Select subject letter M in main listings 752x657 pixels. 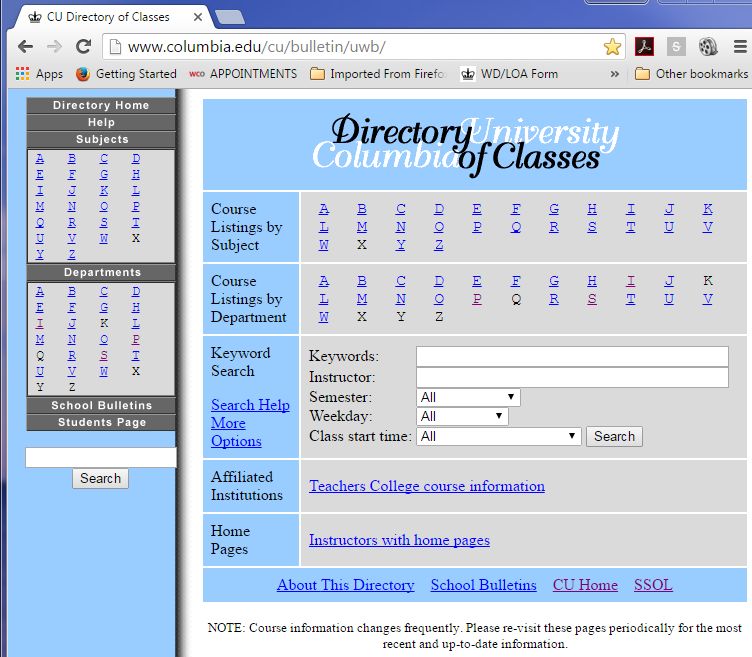(362, 227)
